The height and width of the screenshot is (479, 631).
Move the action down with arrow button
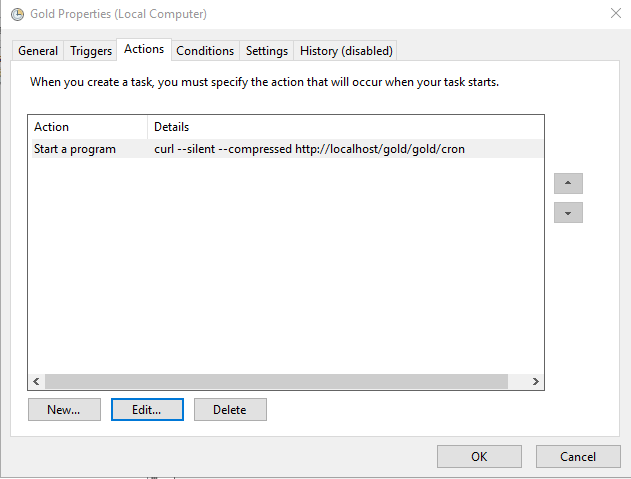click(x=568, y=213)
